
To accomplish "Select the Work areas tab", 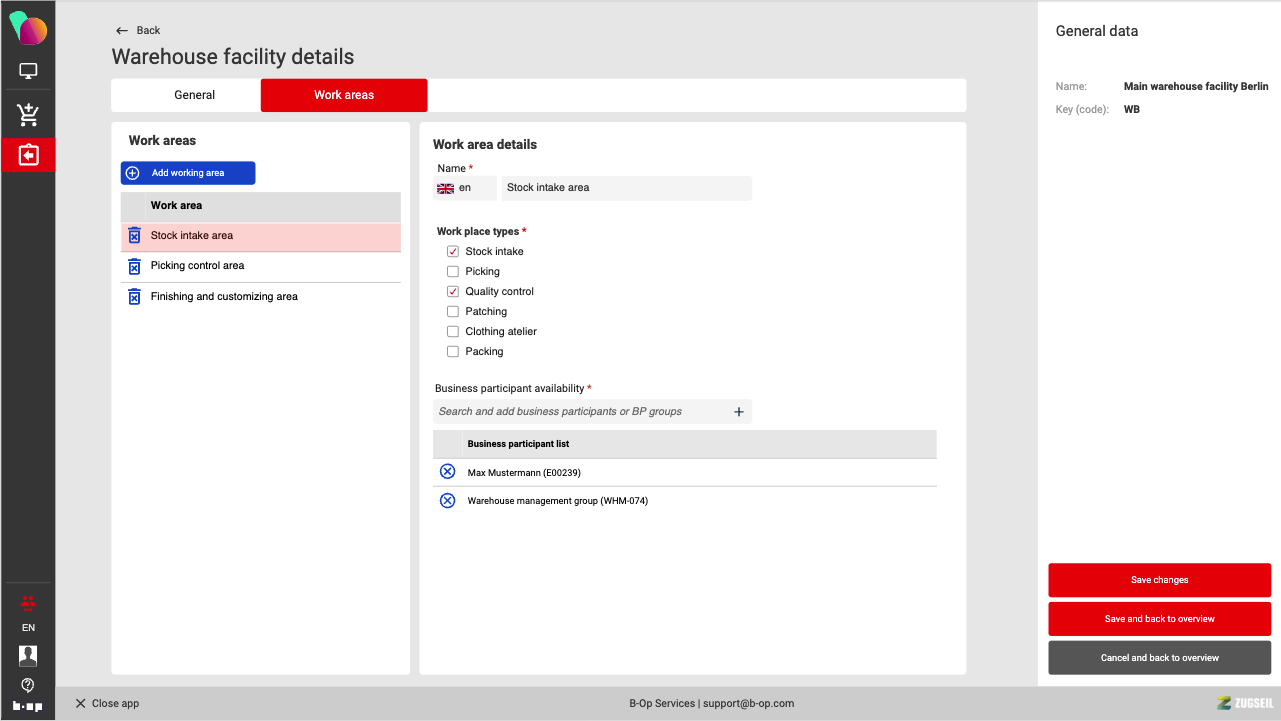I will tap(344, 95).
